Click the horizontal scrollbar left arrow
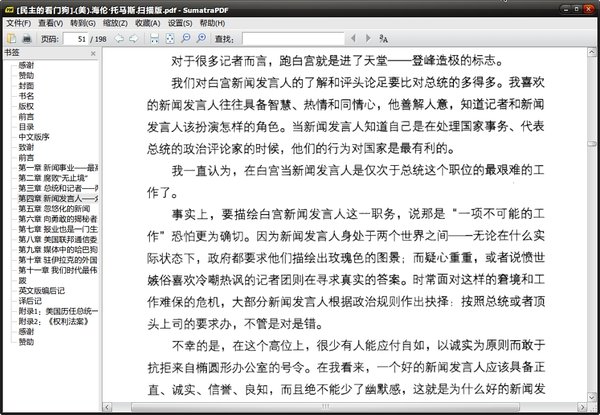 click(108, 407)
